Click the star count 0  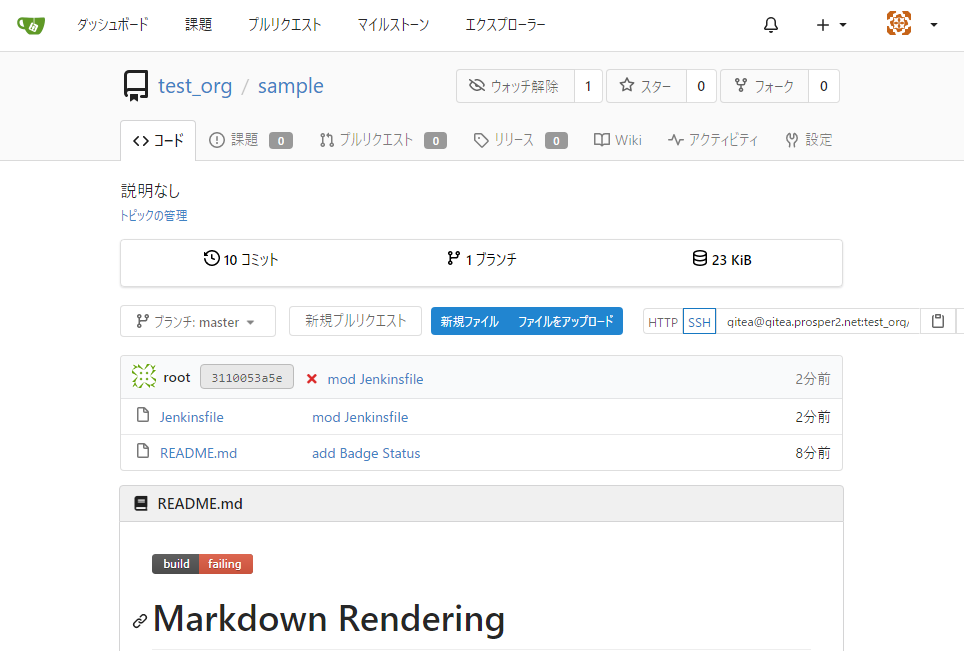click(x=701, y=86)
